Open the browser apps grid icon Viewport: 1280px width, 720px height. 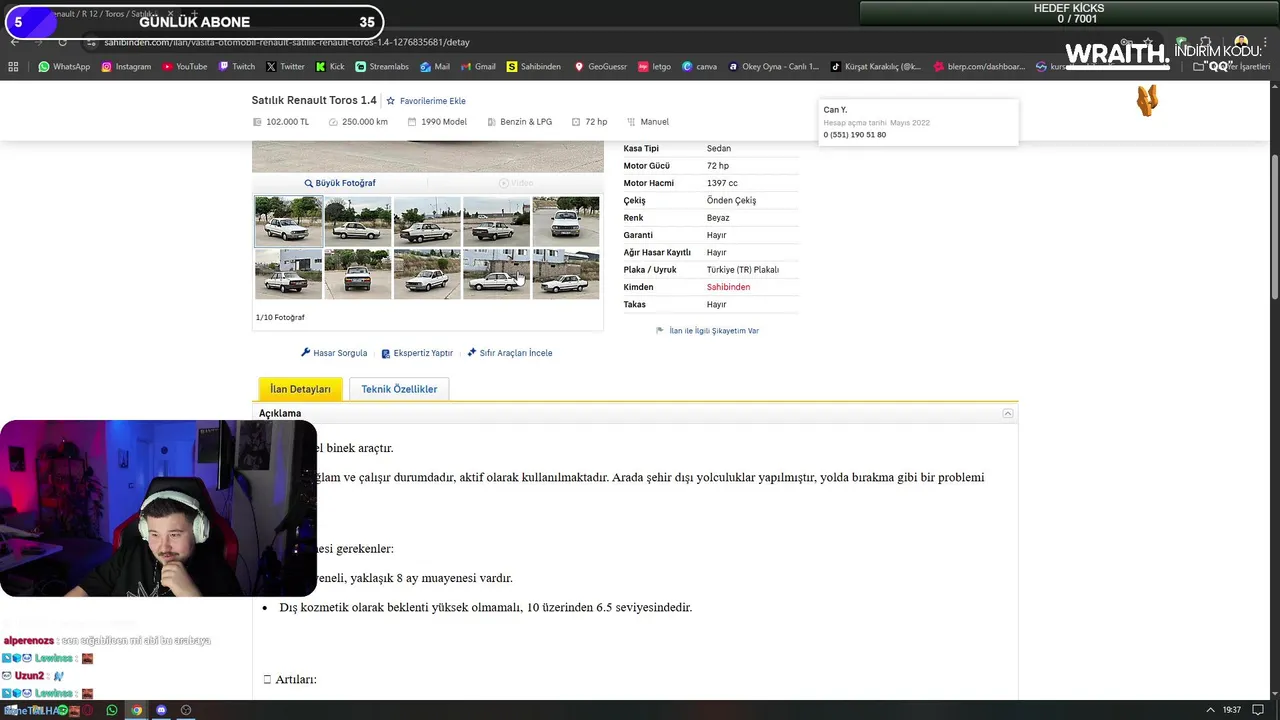point(13,67)
